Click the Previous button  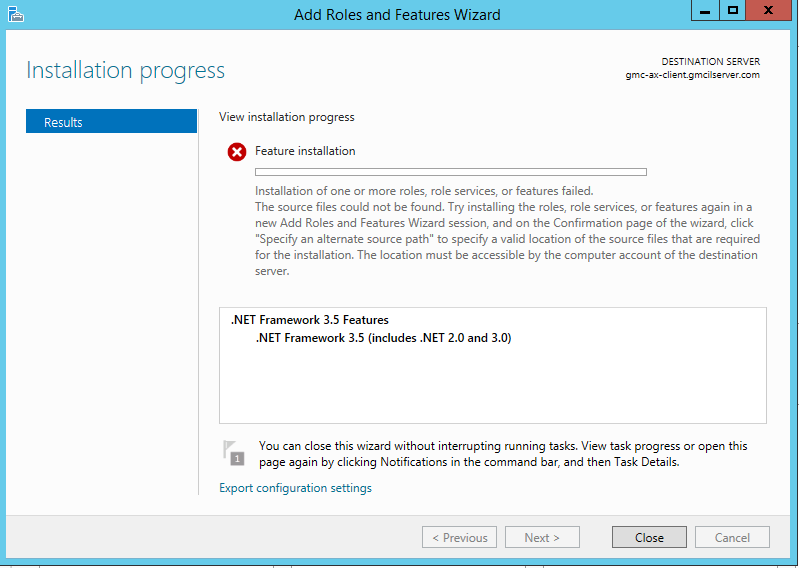click(460, 537)
